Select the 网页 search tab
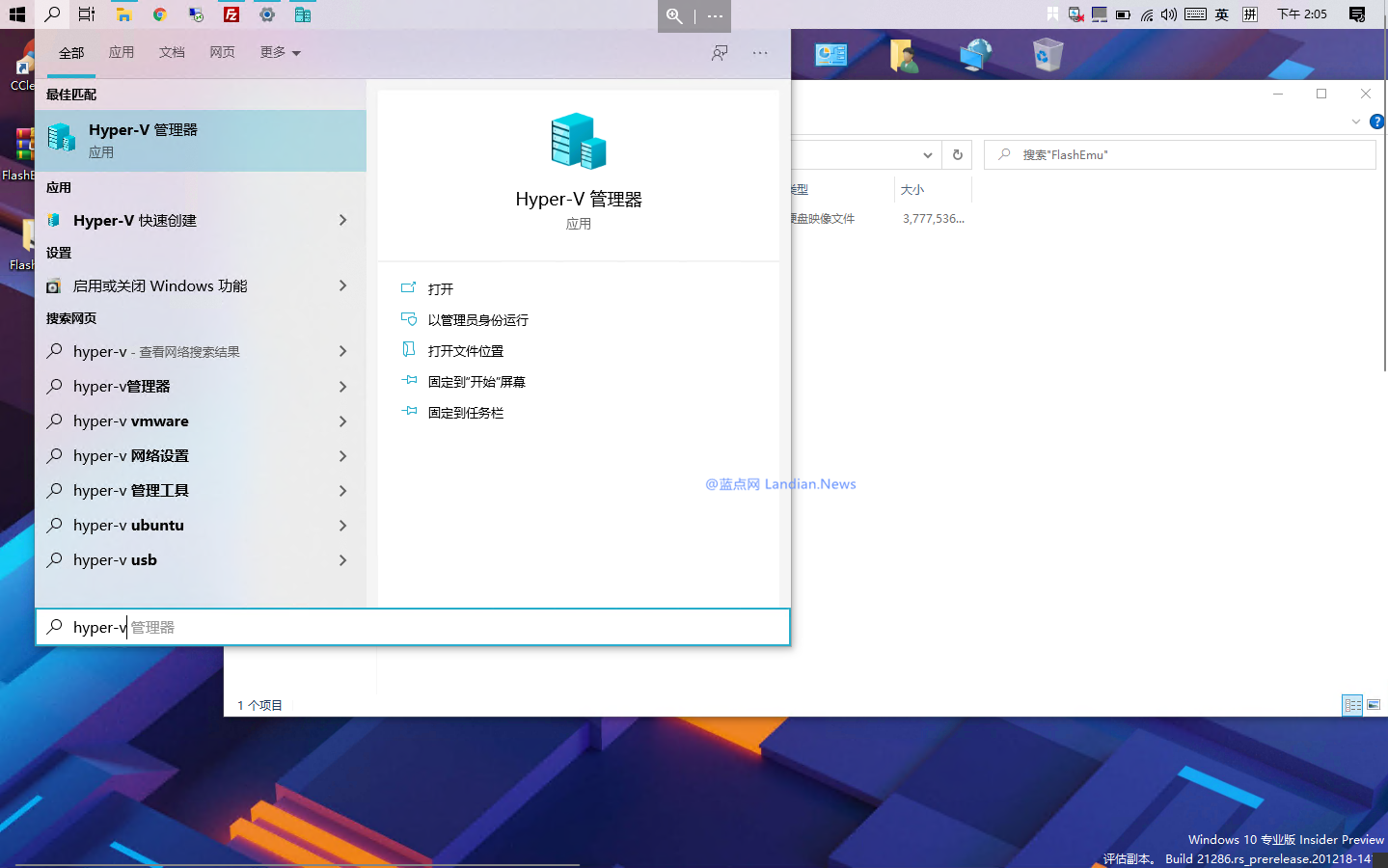Screen dimensions: 1388x868 click(222, 52)
